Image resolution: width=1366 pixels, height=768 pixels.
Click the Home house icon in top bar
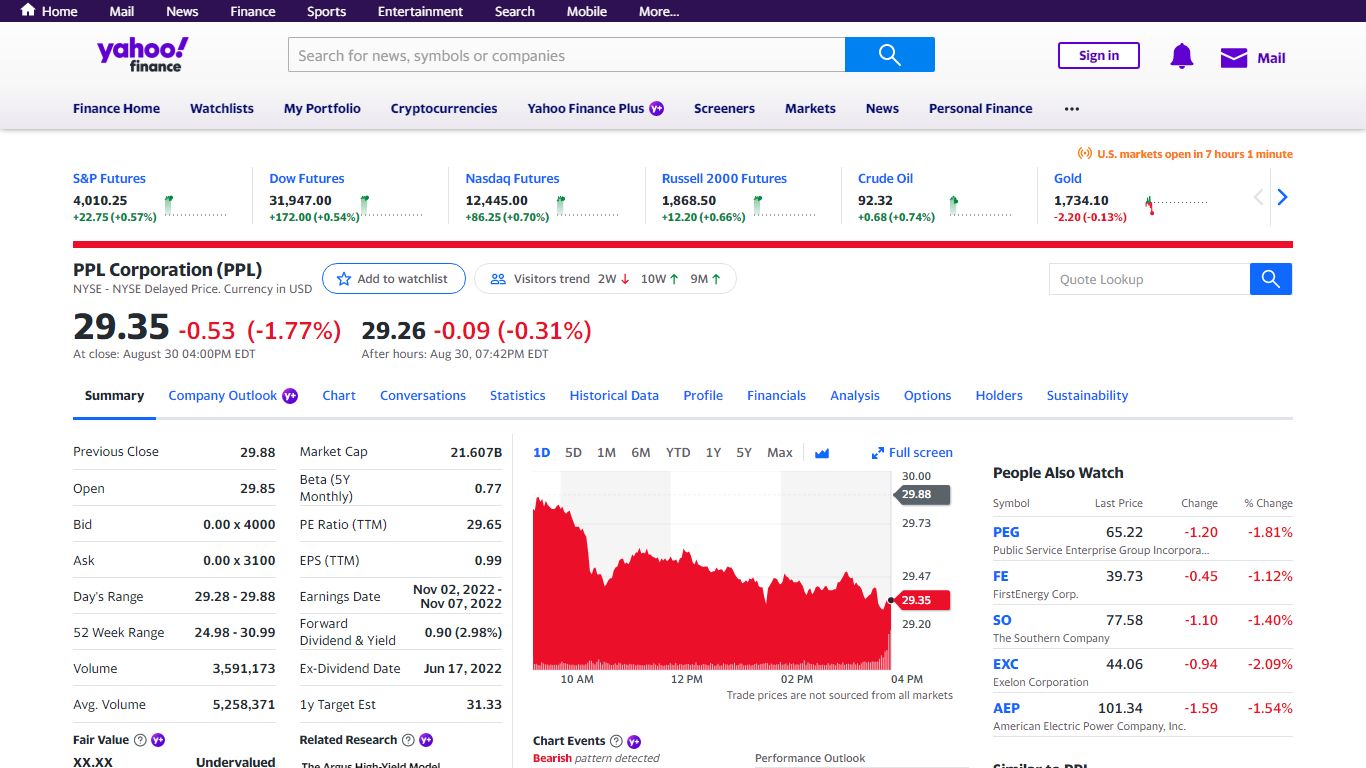point(28,10)
